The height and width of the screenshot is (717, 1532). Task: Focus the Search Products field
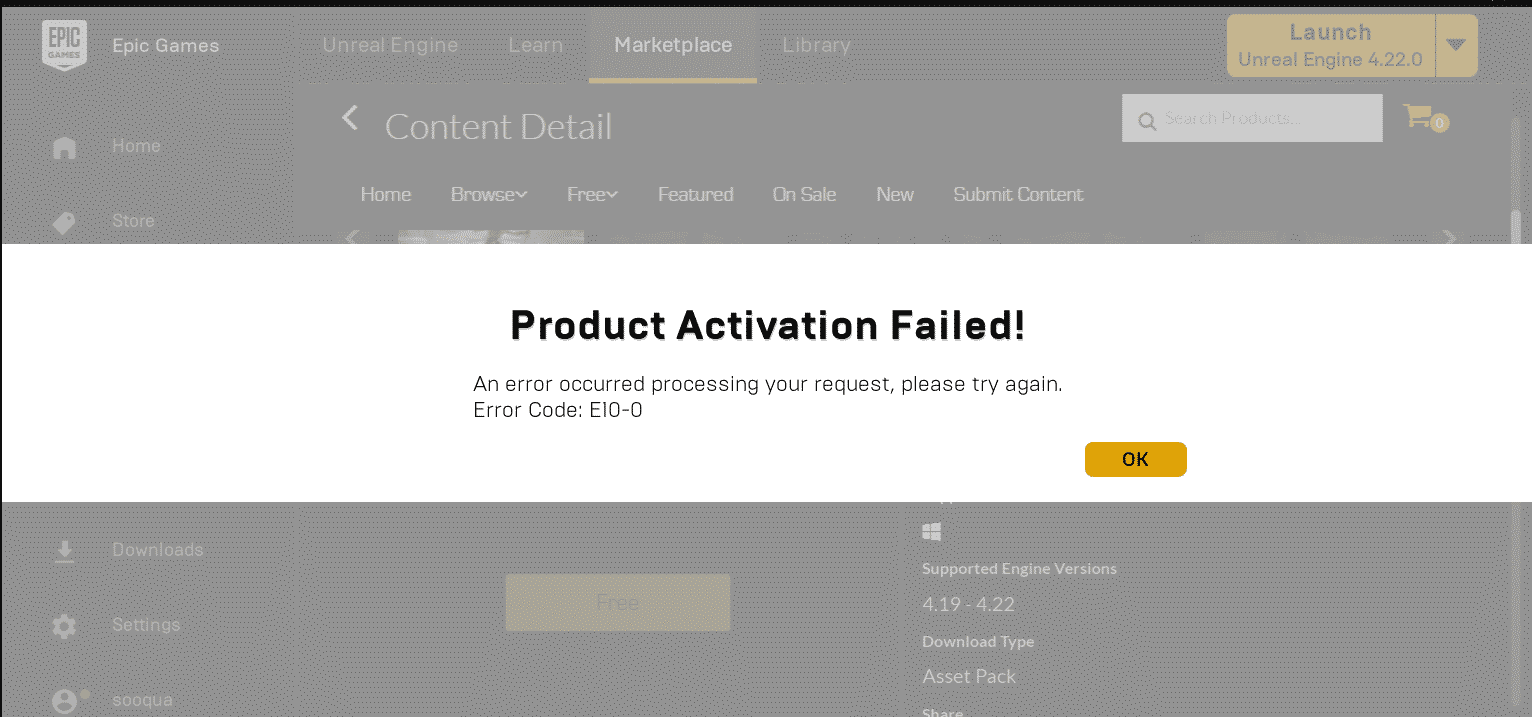tap(1252, 118)
